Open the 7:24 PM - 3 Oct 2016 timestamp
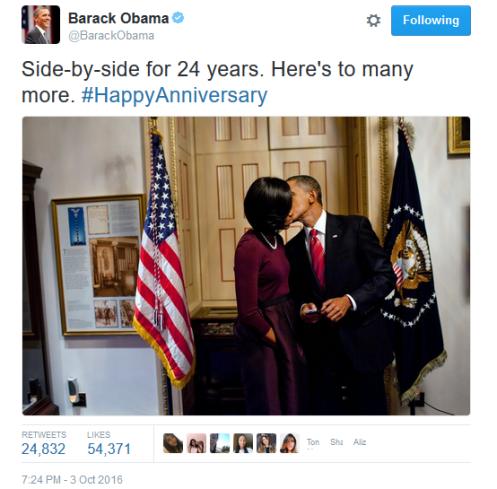Image resolution: width=497 pixels, height=489 pixels. tap(72, 480)
